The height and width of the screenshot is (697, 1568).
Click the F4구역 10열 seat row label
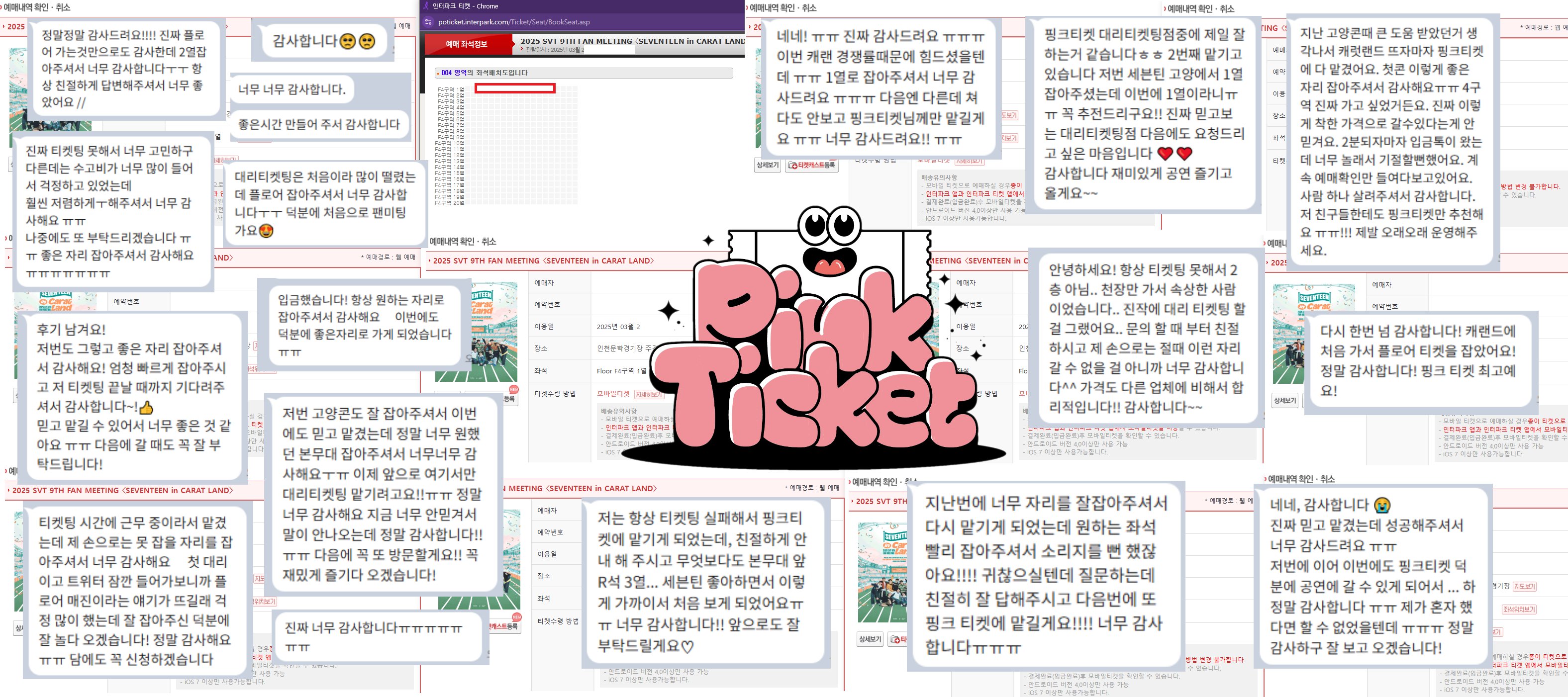coord(450,143)
